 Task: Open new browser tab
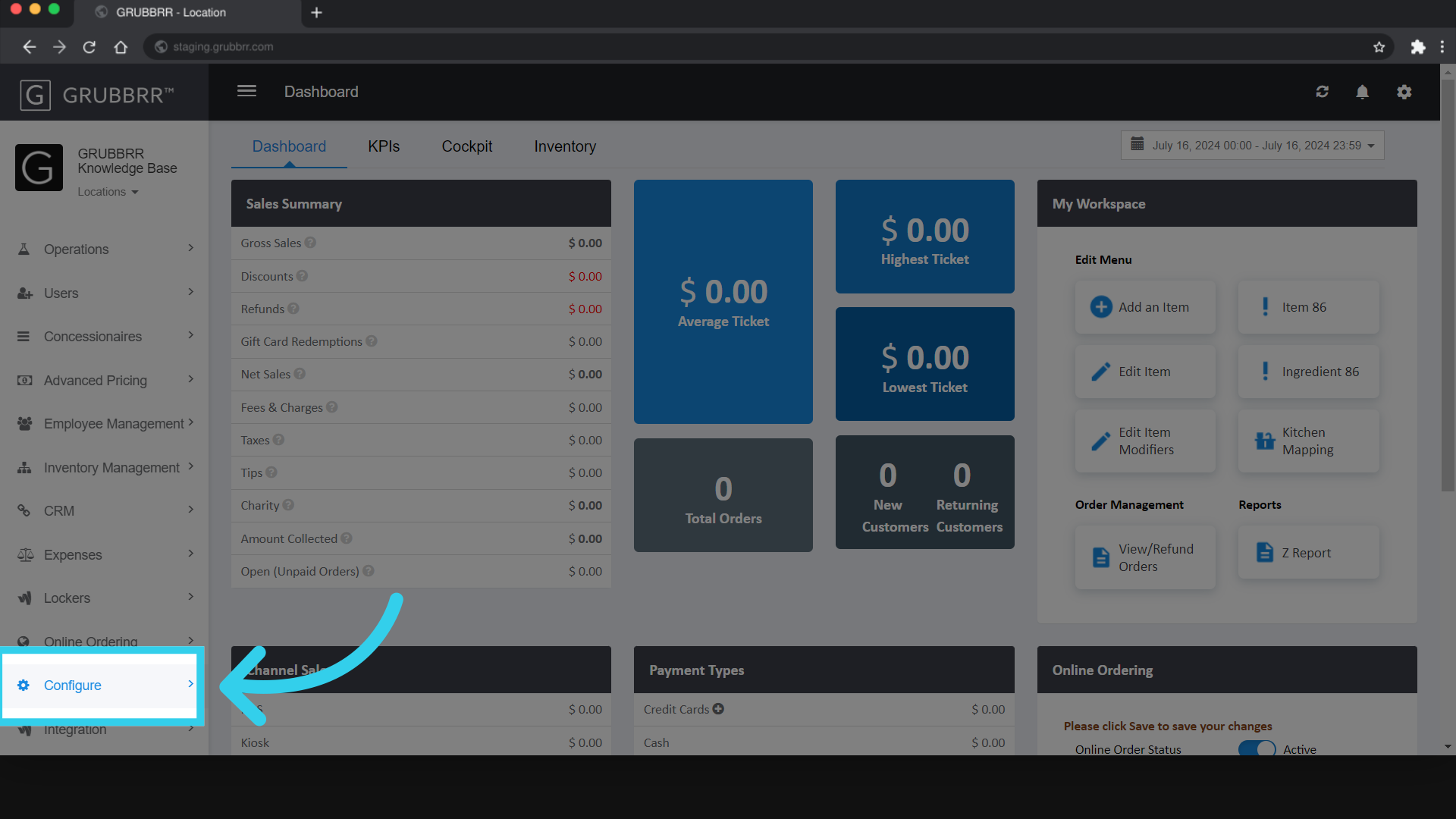(x=317, y=13)
